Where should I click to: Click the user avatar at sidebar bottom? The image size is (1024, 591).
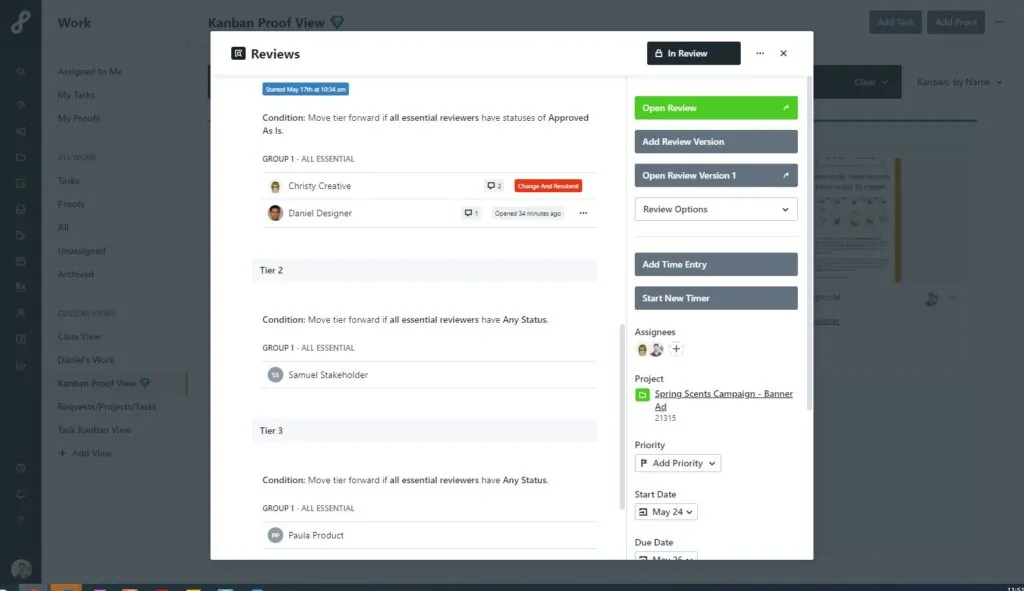[21, 569]
